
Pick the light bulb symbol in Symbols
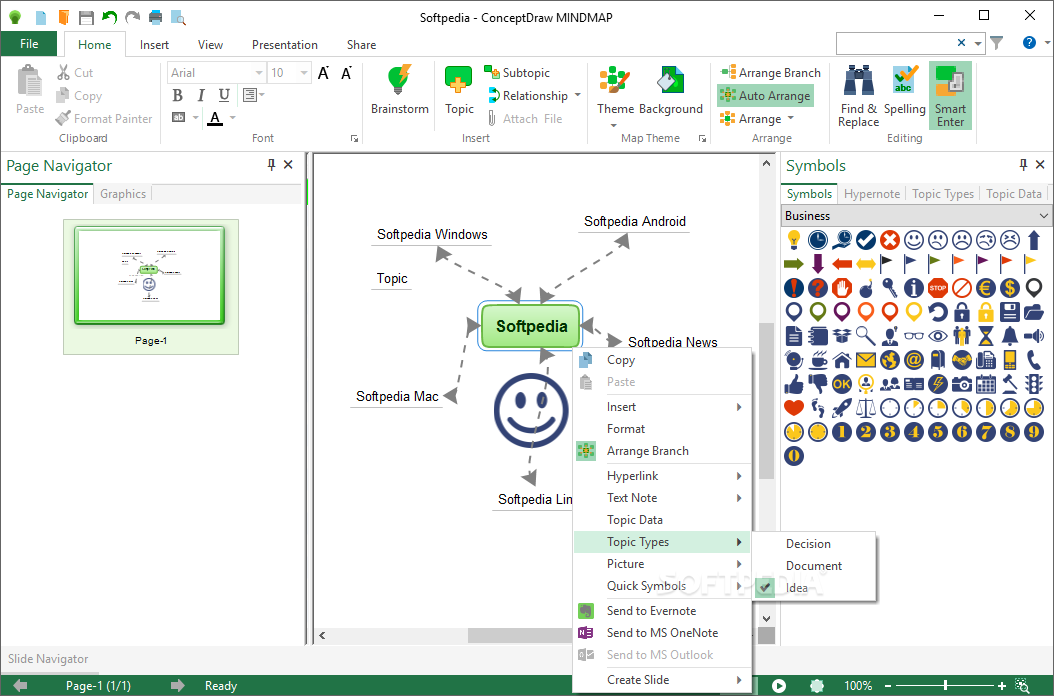click(794, 239)
